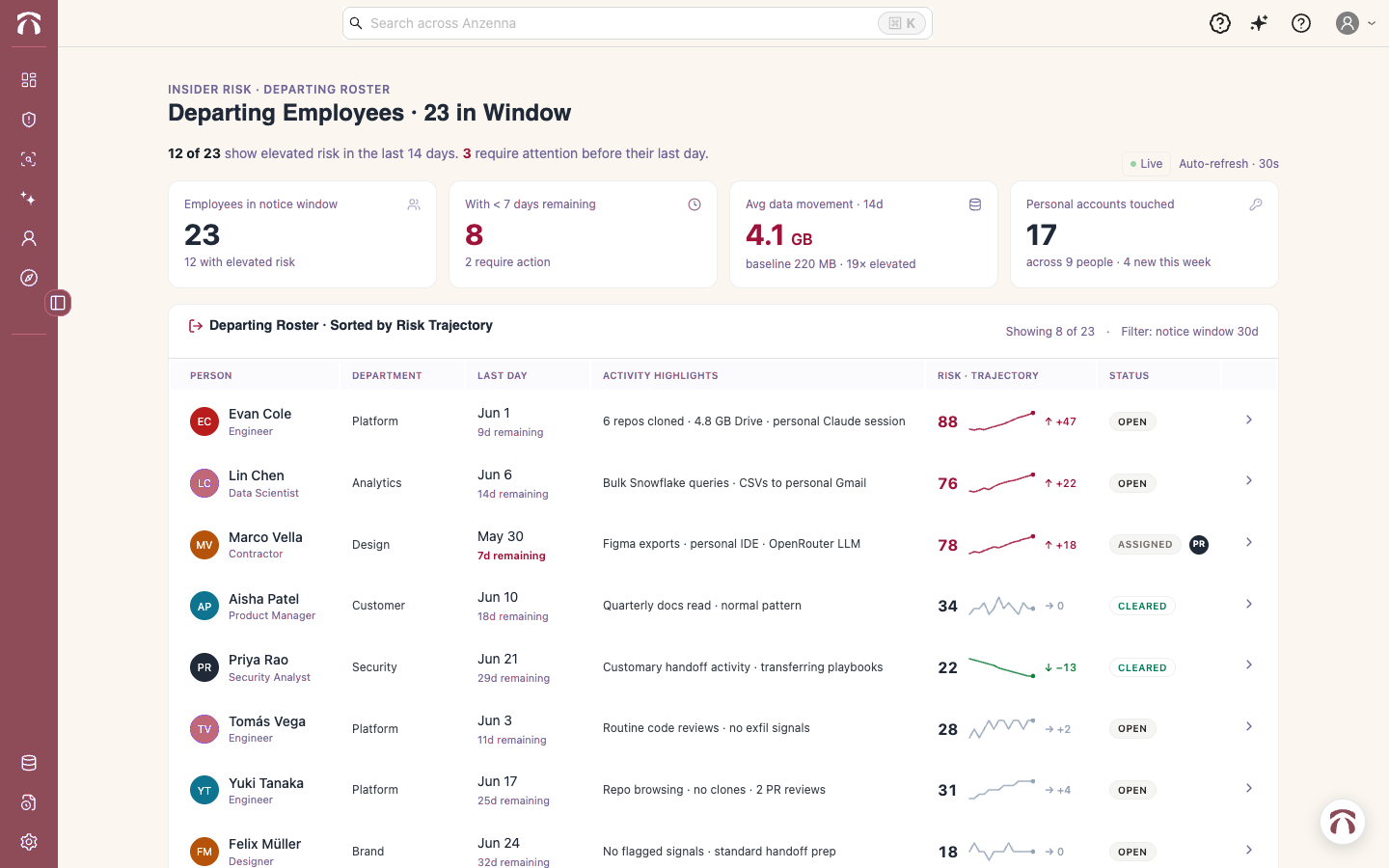Click the ⌘K shortcut badge

click(902, 23)
